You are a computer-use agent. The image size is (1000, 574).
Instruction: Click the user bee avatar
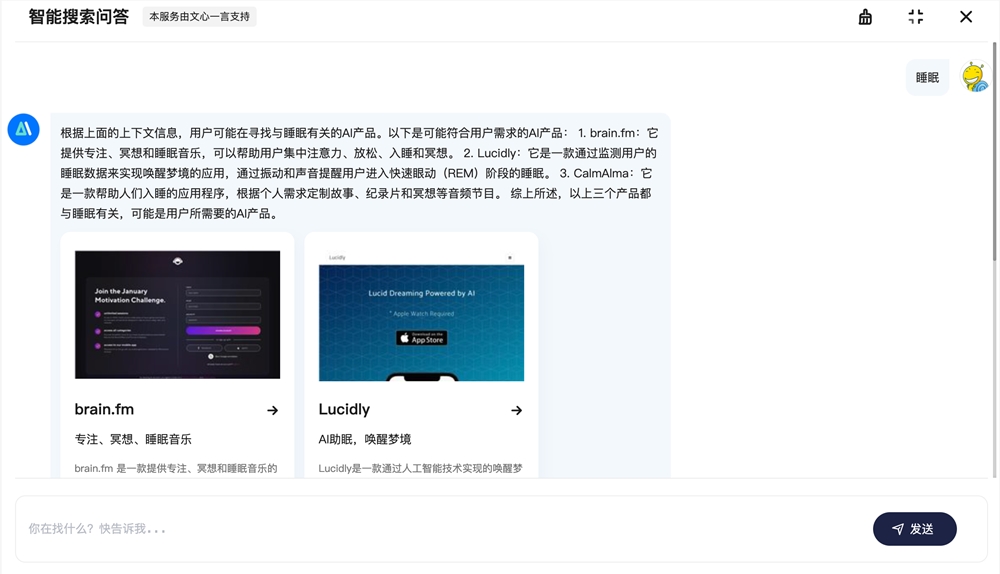click(975, 77)
